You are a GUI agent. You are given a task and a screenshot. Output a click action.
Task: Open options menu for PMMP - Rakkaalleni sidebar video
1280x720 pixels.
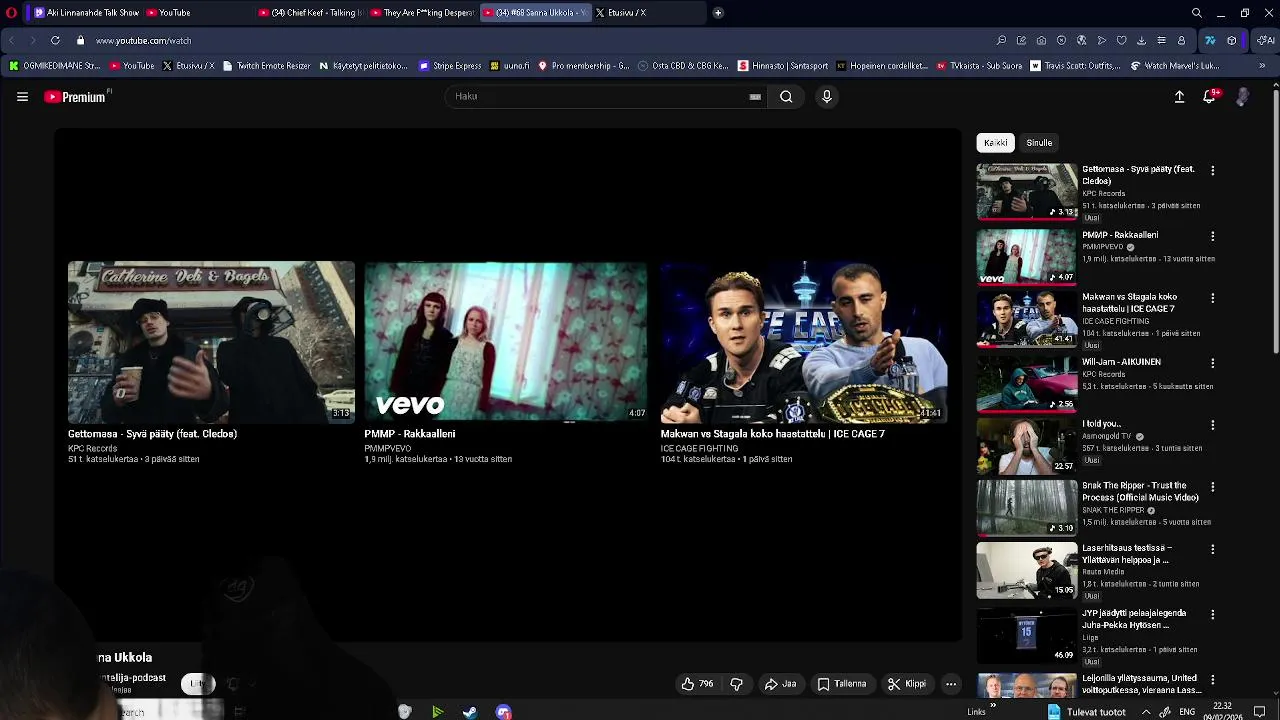[1212, 237]
